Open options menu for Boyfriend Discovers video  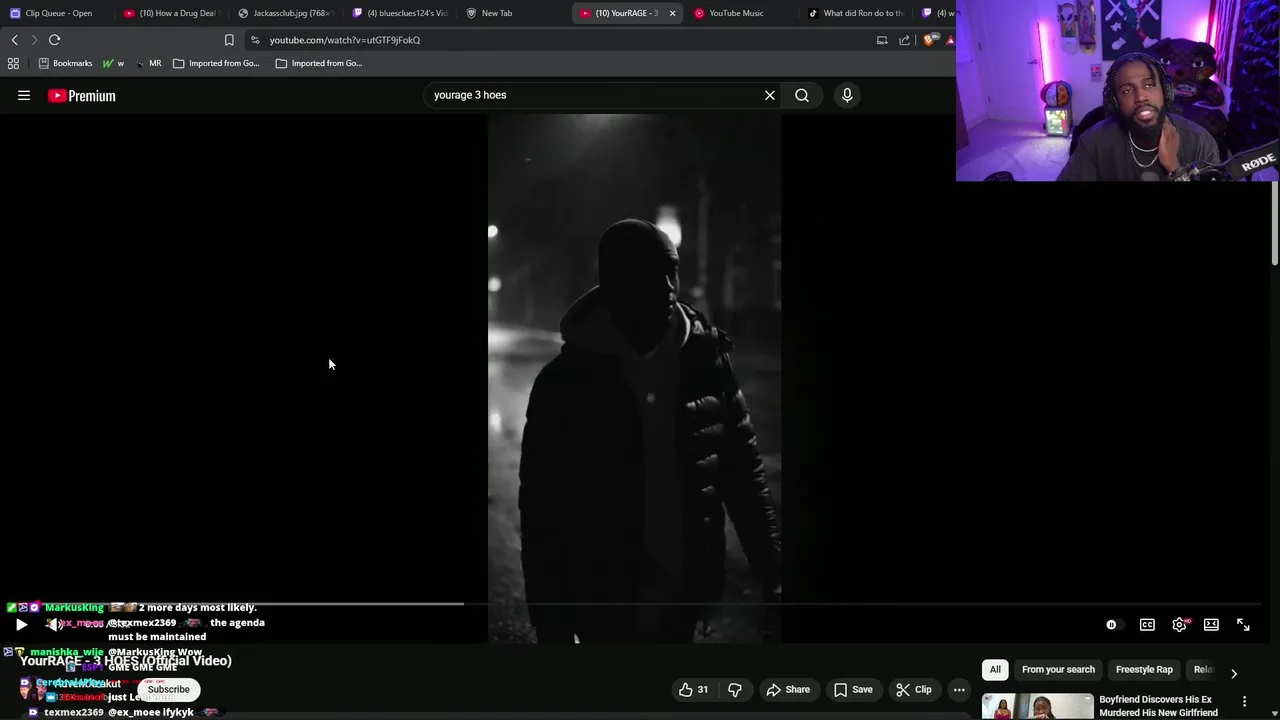(x=1244, y=701)
